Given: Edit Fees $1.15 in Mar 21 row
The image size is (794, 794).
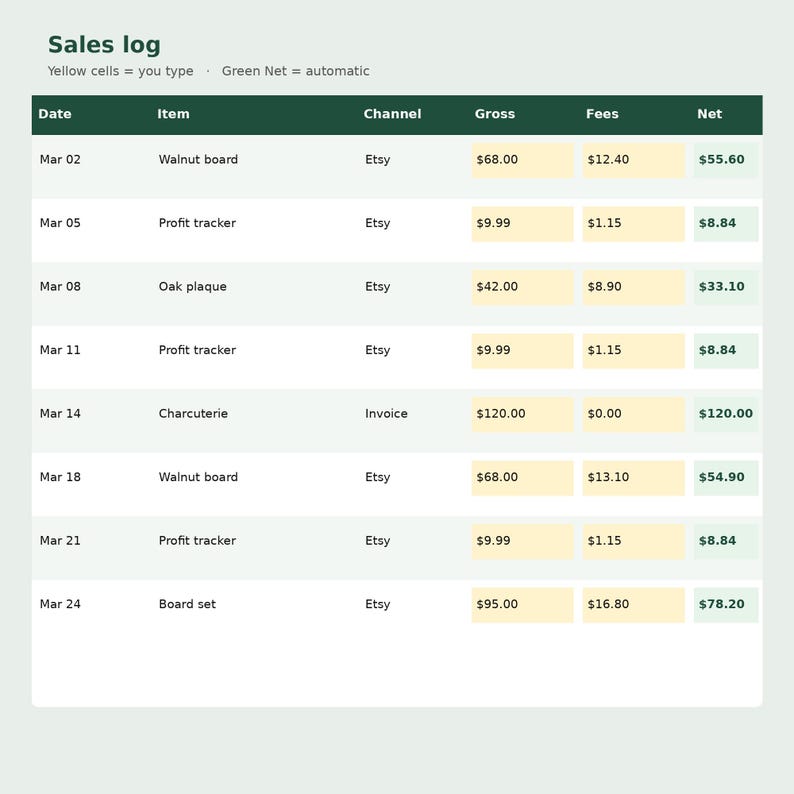Looking at the screenshot, I should (633, 541).
